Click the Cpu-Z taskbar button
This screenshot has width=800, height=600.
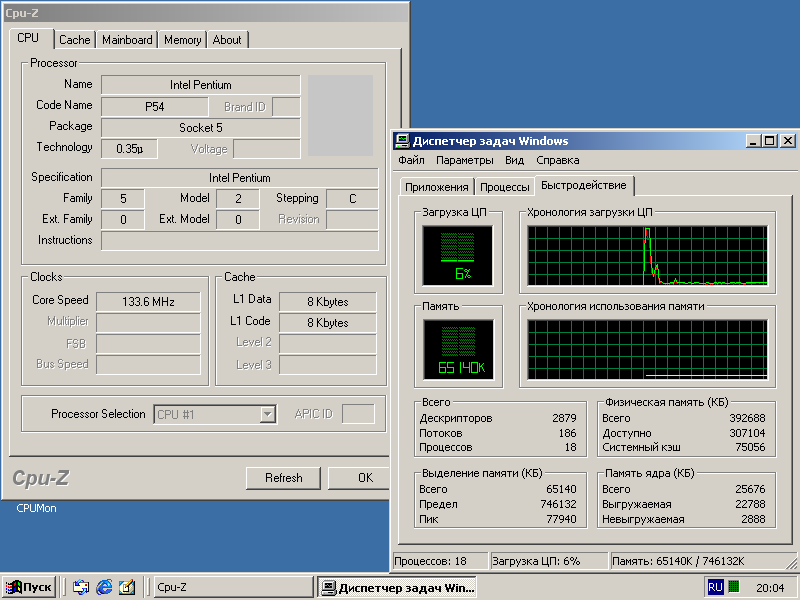[232, 587]
